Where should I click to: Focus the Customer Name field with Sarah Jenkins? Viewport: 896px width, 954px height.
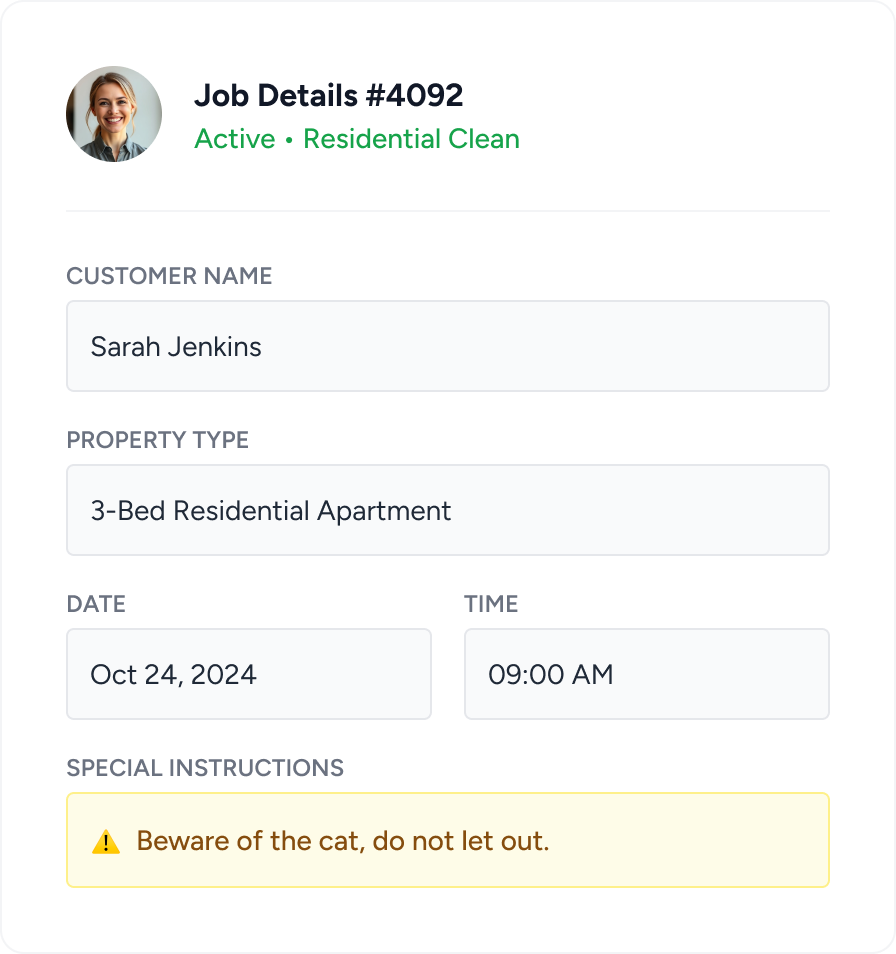tap(447, 346)
